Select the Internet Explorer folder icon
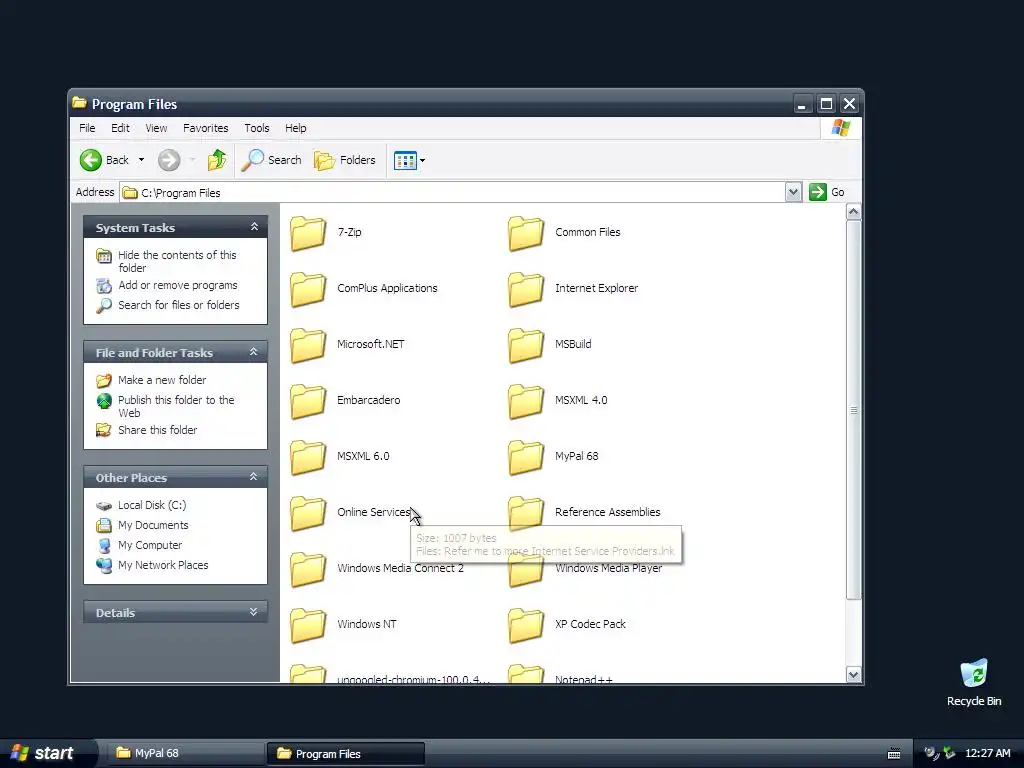 526,289
